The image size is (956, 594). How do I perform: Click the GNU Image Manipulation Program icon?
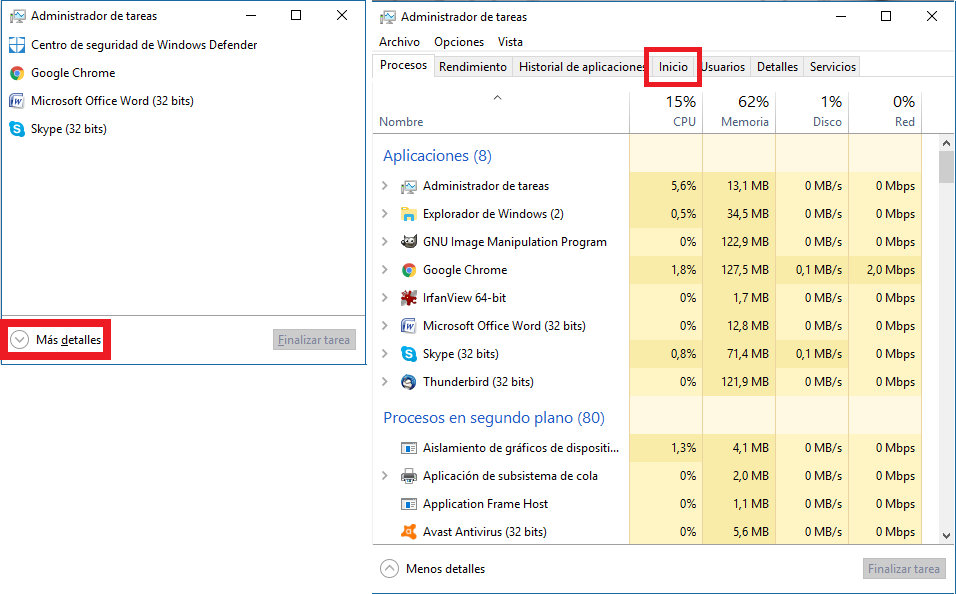(408, 242)
